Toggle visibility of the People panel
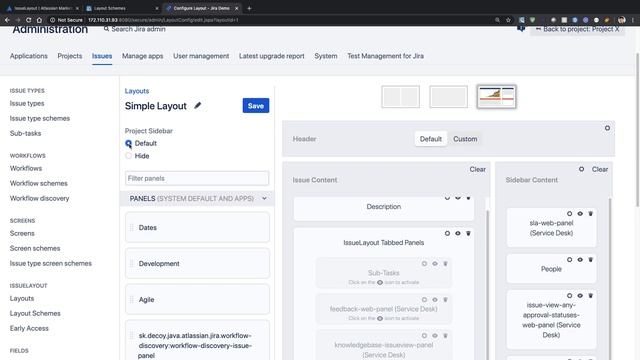The height and width of the screenshot is (360, 640). [580, 260]
